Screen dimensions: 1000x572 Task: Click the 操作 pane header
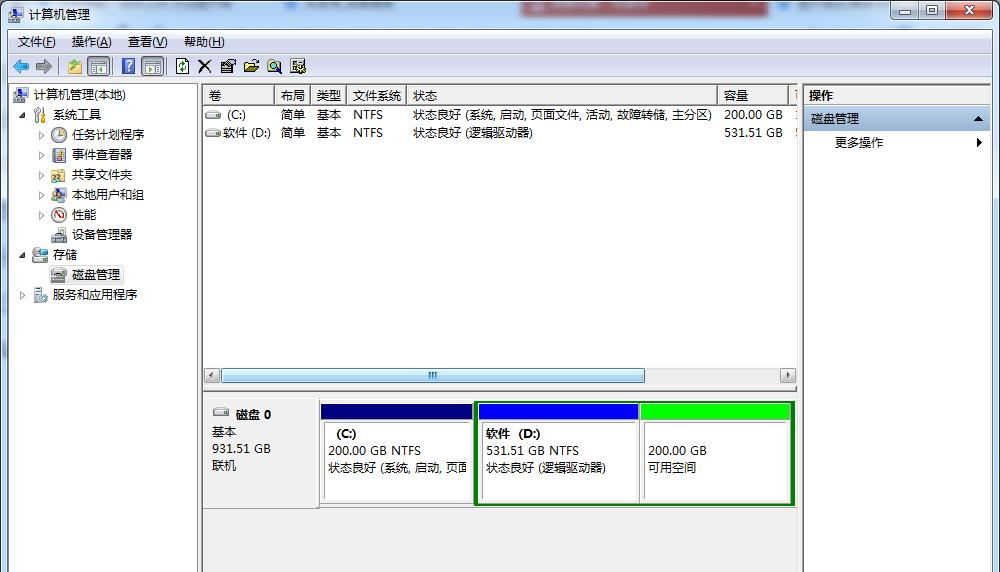click(x=897, y=96)
